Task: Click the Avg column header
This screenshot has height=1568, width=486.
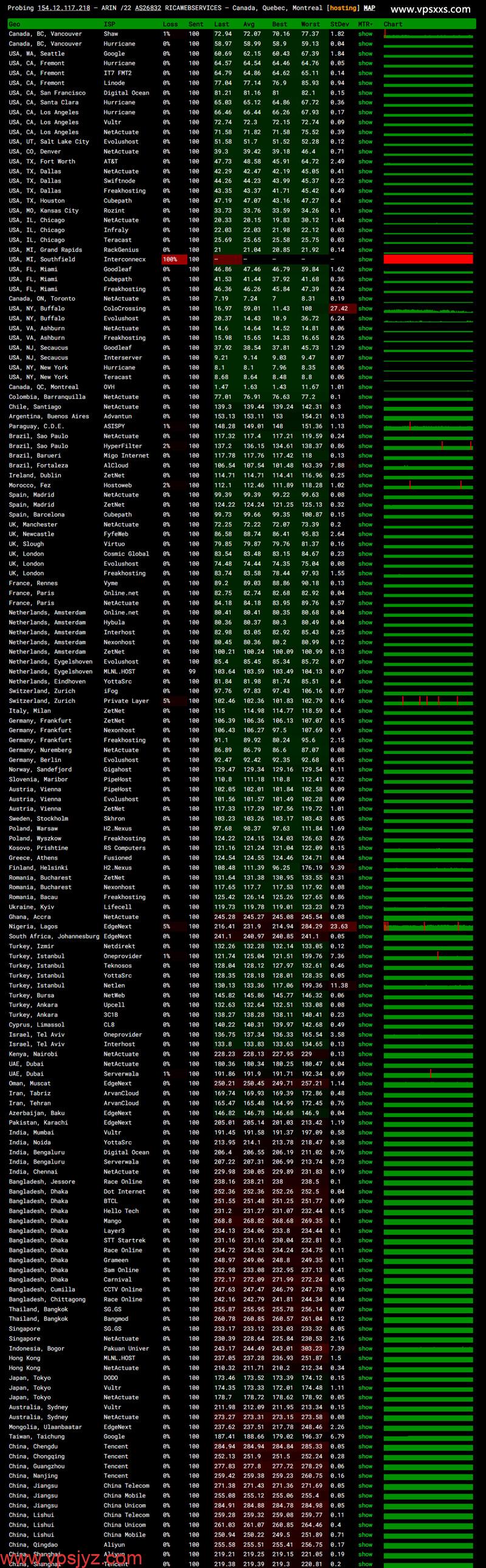Action: point(249,24)
